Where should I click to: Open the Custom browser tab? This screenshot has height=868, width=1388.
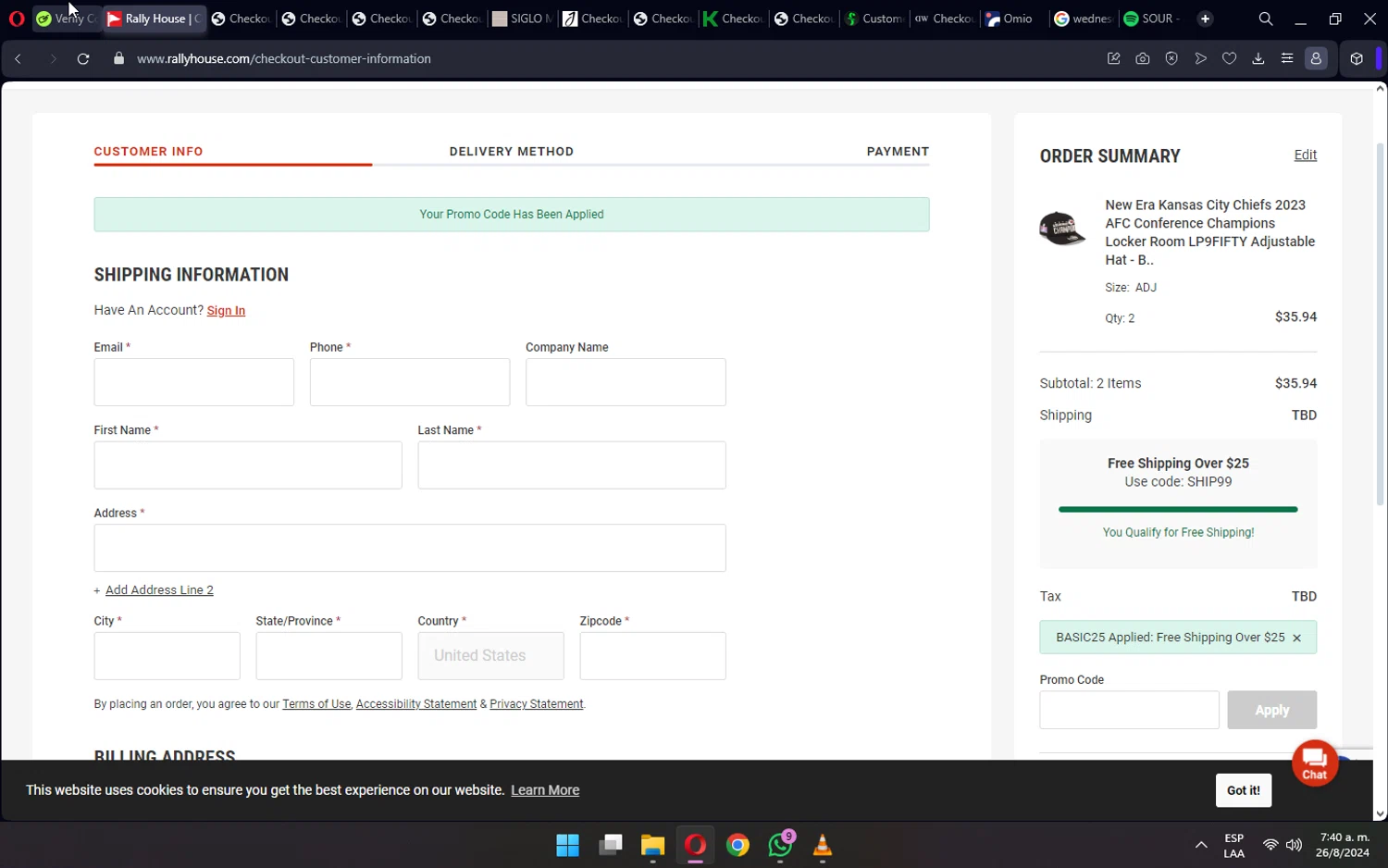874,19
